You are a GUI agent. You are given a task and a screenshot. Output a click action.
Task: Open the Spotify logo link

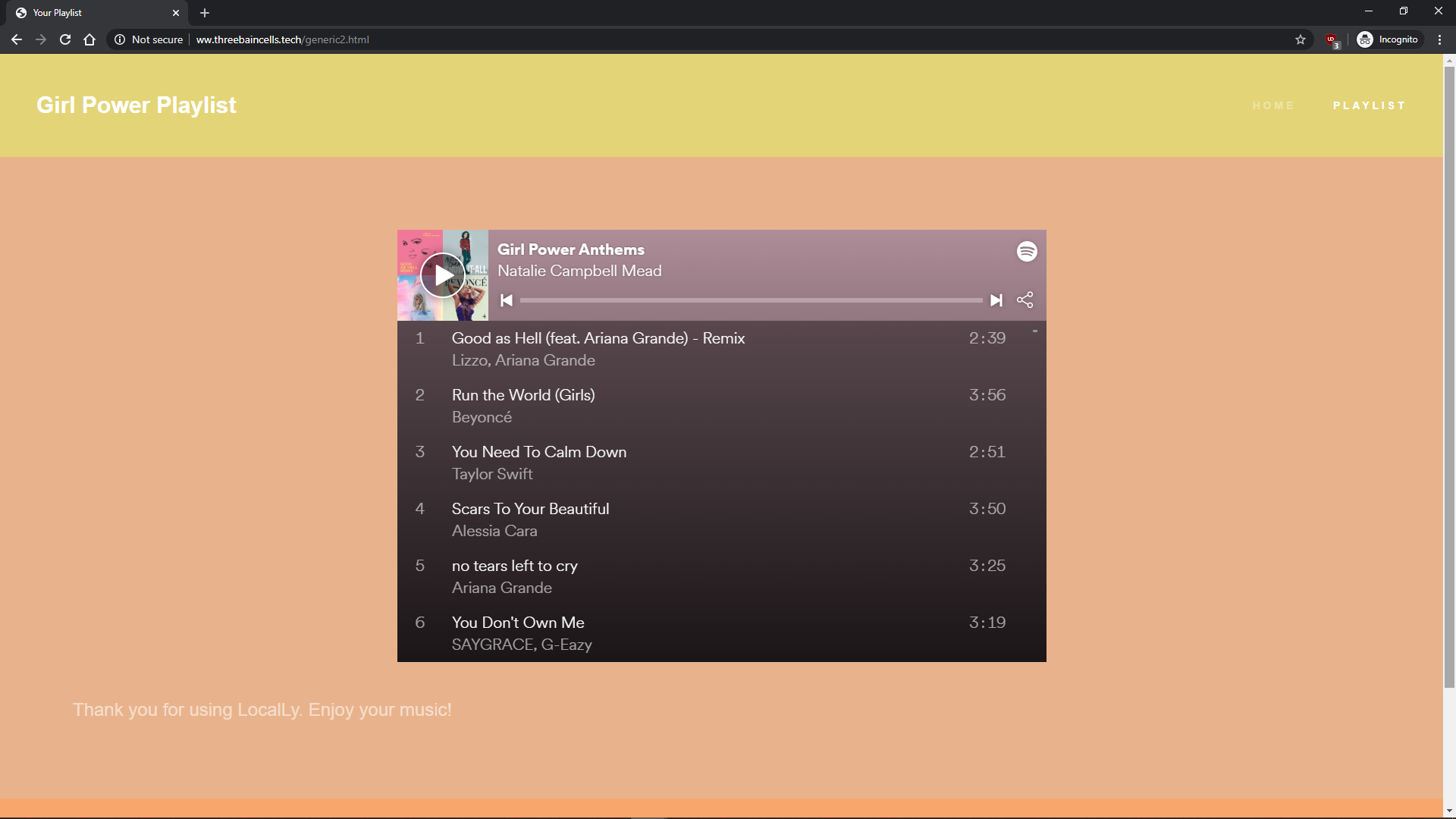click(1027, 252)
